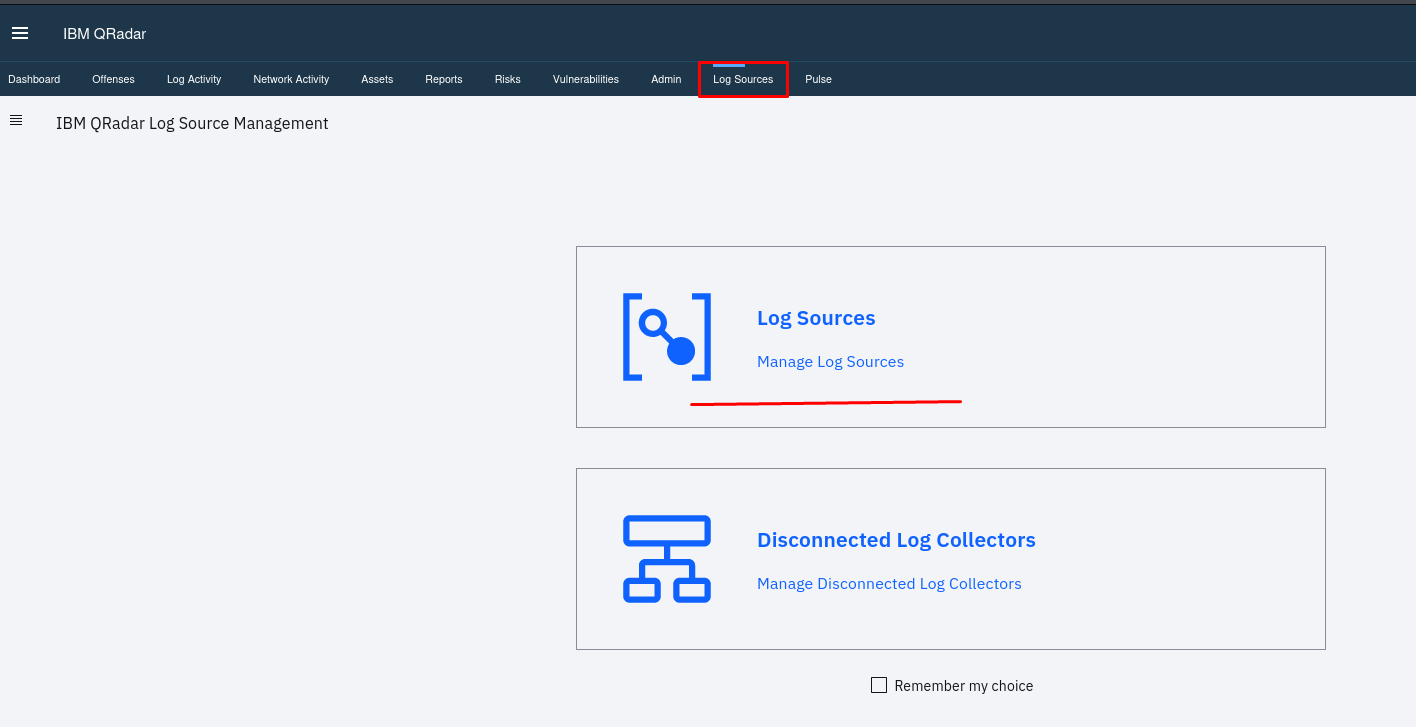The height and width of the screenshot is (727, 1416).
Task: View the Vulnerabilities tab
Action: (x=586, y=79)
